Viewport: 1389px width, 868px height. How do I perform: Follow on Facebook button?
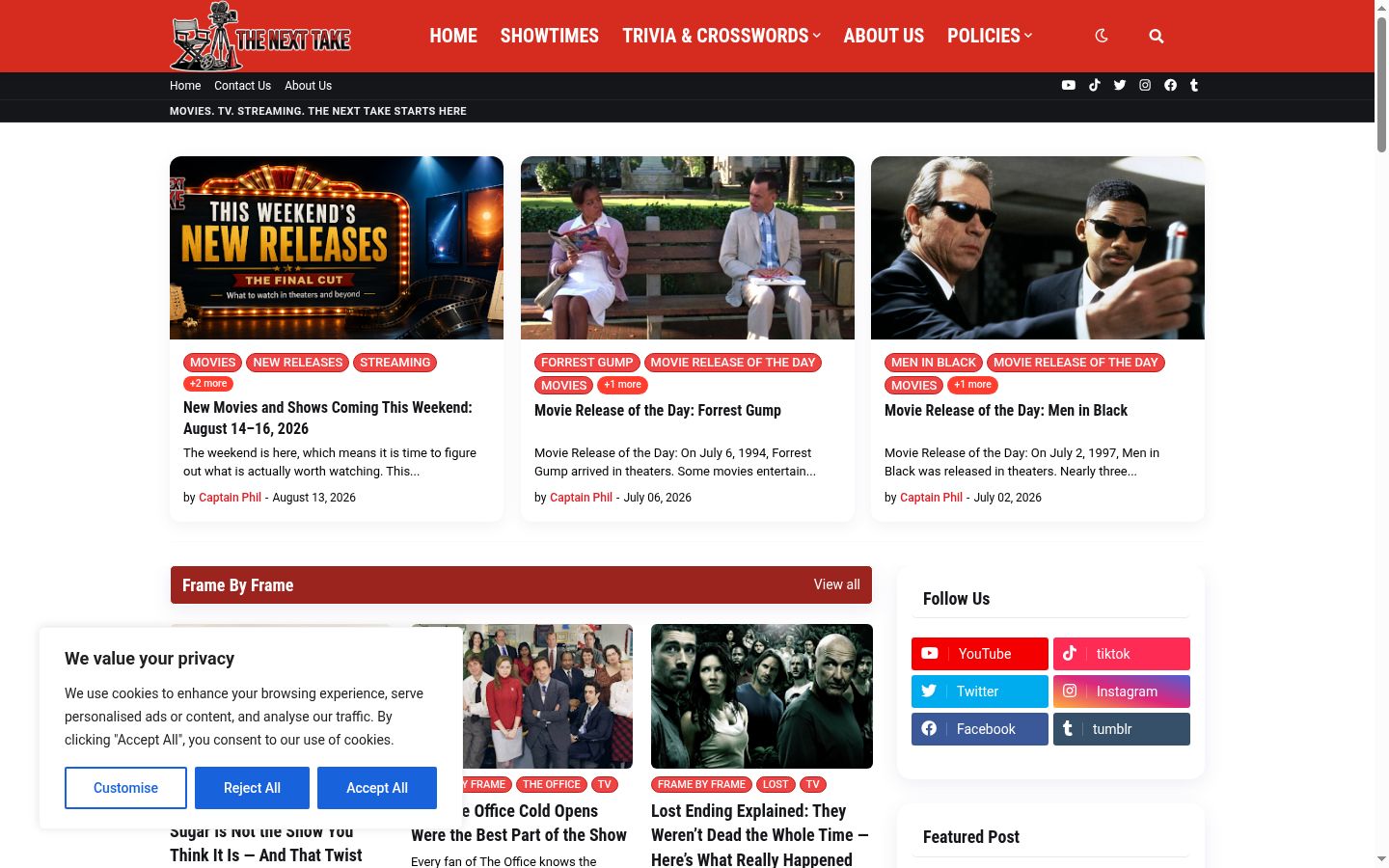tap(980, 729)
